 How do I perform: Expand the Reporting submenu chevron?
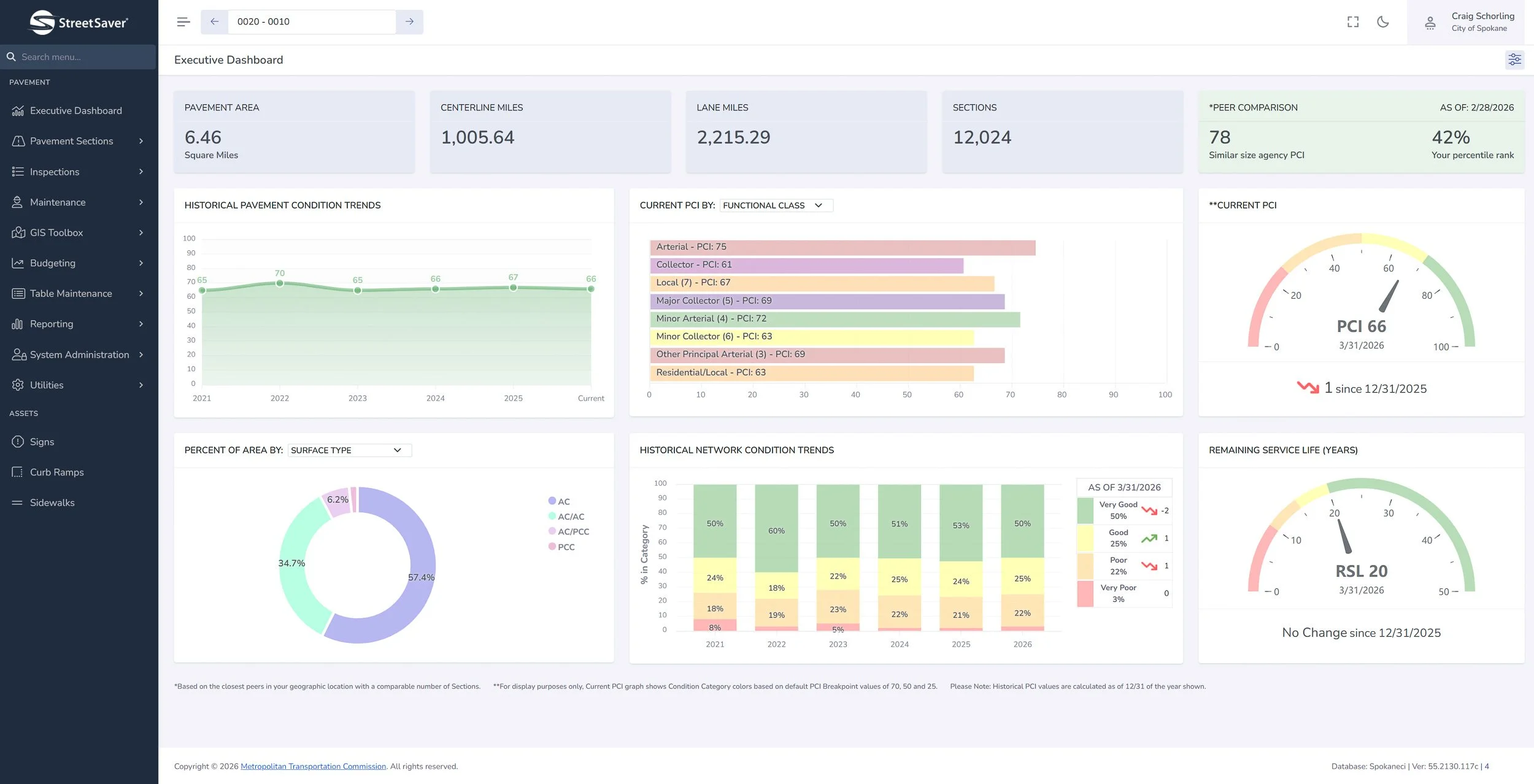[x=141, y=324]
